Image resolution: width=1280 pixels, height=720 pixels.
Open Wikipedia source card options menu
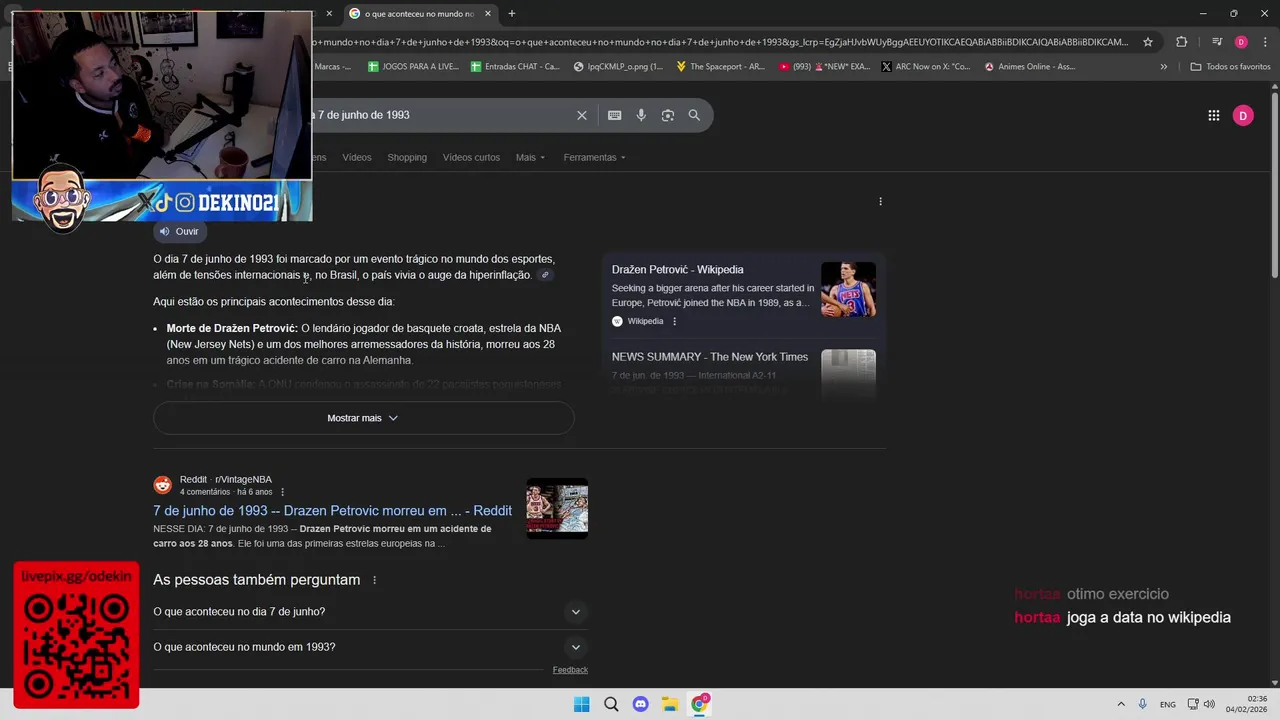[x=674, y=321]
